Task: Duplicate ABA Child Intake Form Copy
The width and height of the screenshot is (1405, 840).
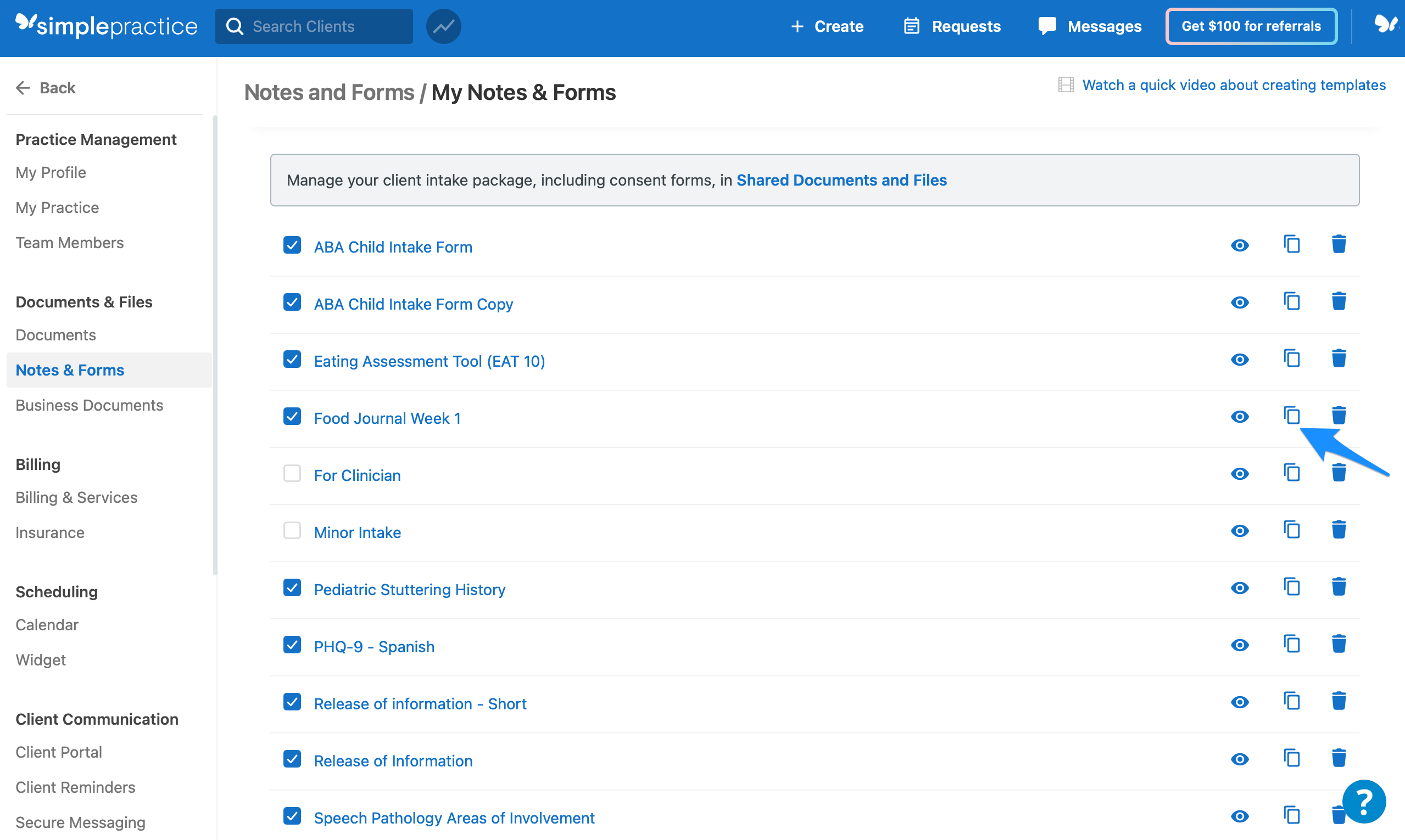Action: click(1291, 302)
